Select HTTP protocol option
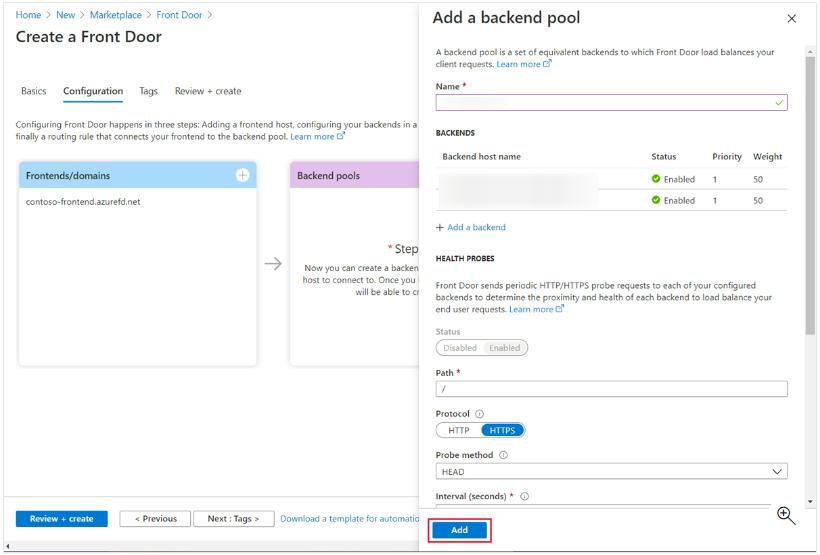This screenshot has width=820, height=555. 458,430
